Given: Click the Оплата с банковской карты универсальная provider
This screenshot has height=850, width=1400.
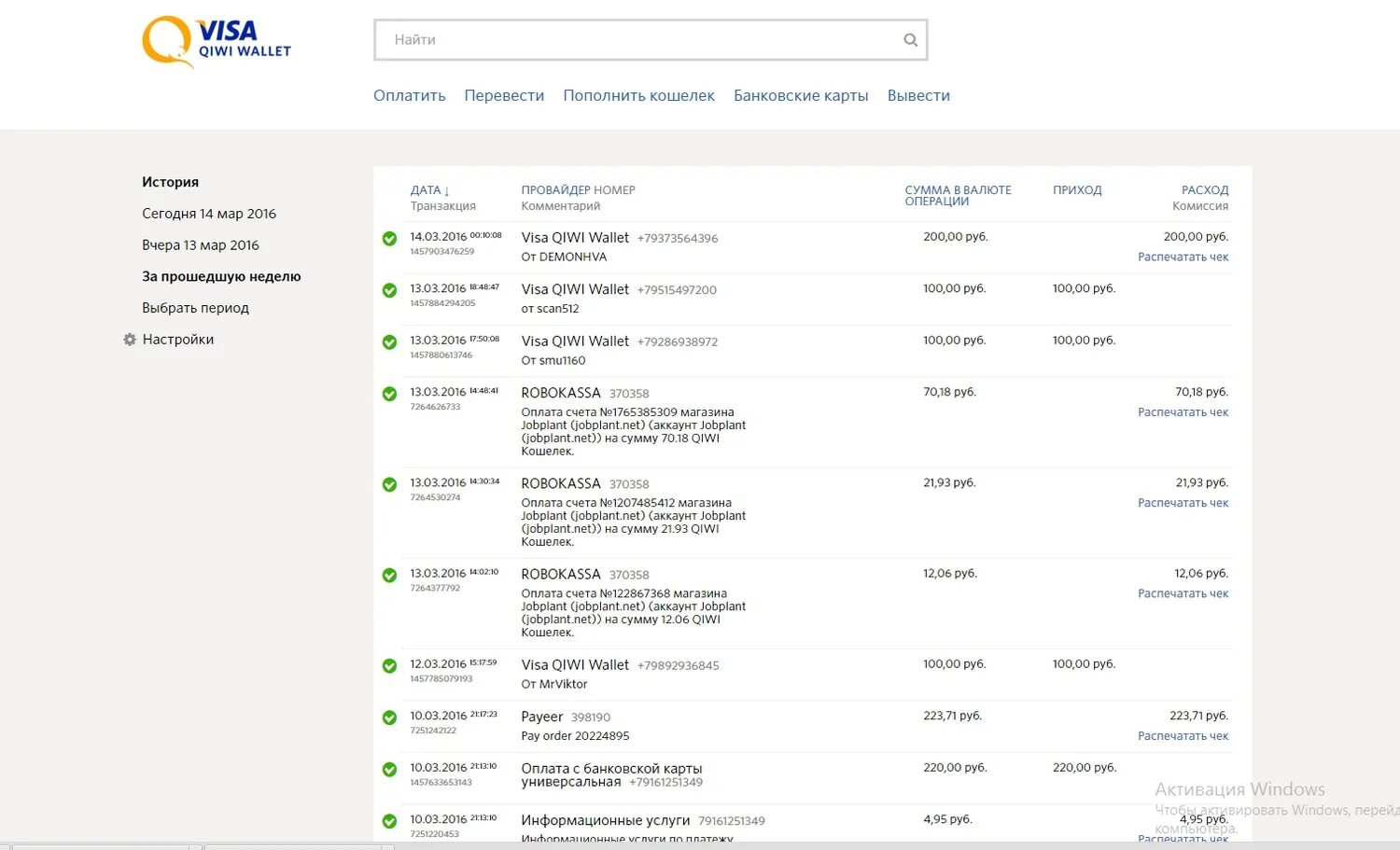Looking at the screenshot, I should point(611,775).
